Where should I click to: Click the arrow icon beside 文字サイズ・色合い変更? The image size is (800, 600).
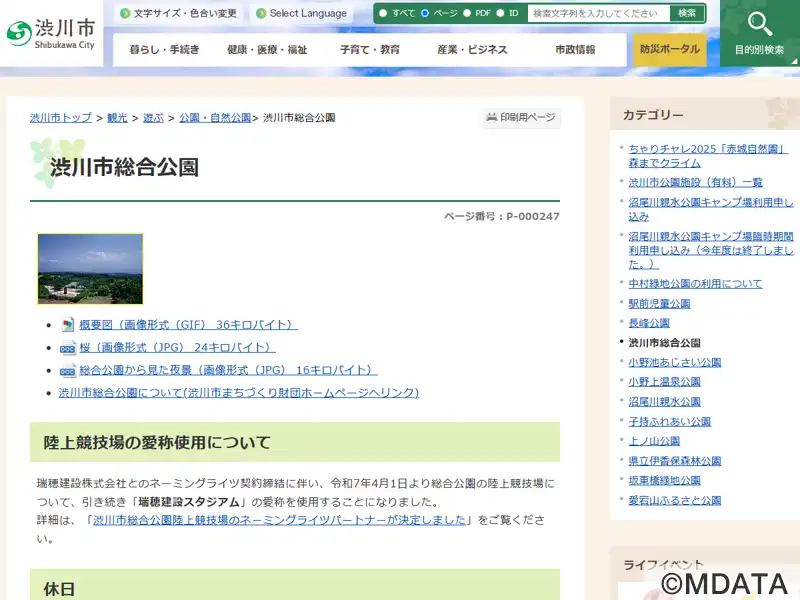coord(124,14)
